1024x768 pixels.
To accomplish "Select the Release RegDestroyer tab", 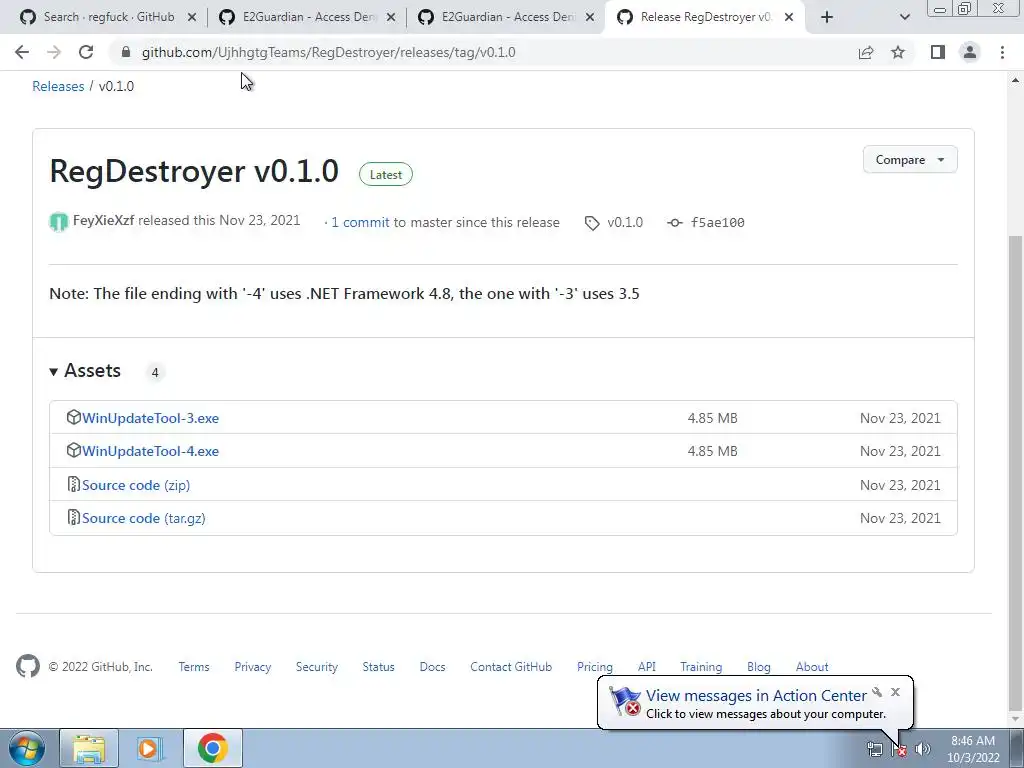I will pos(705,17).
